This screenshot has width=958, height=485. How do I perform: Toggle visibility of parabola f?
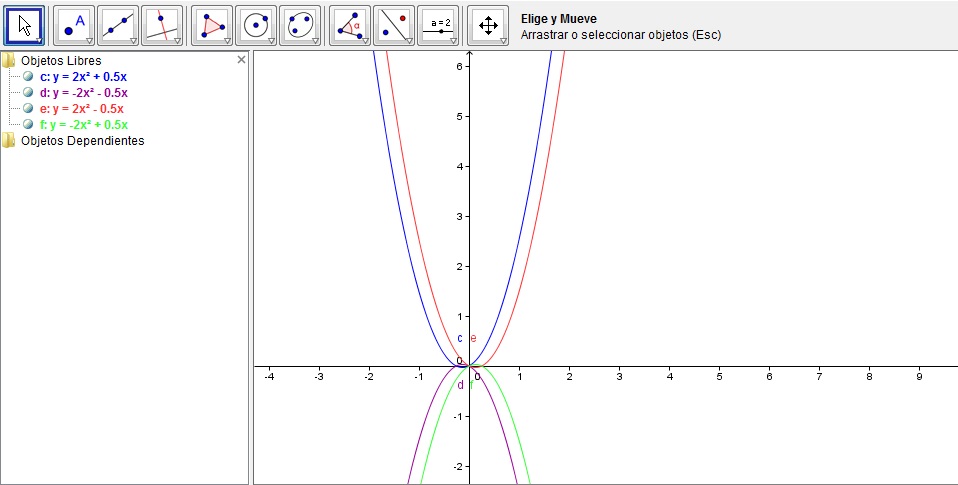pyautogui.click(x=28, y=125)
